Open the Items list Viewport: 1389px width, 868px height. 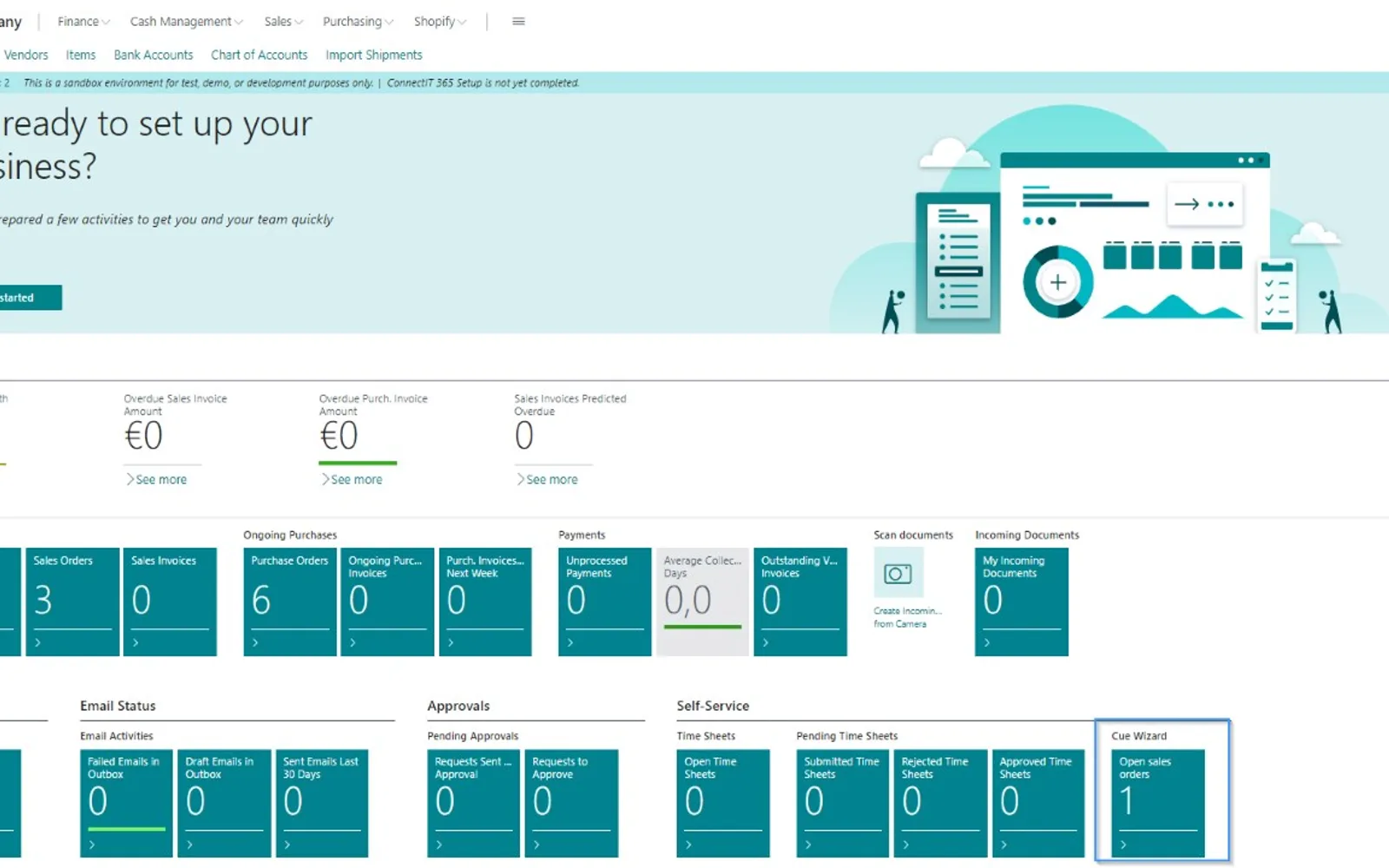(x=81, y=55)
